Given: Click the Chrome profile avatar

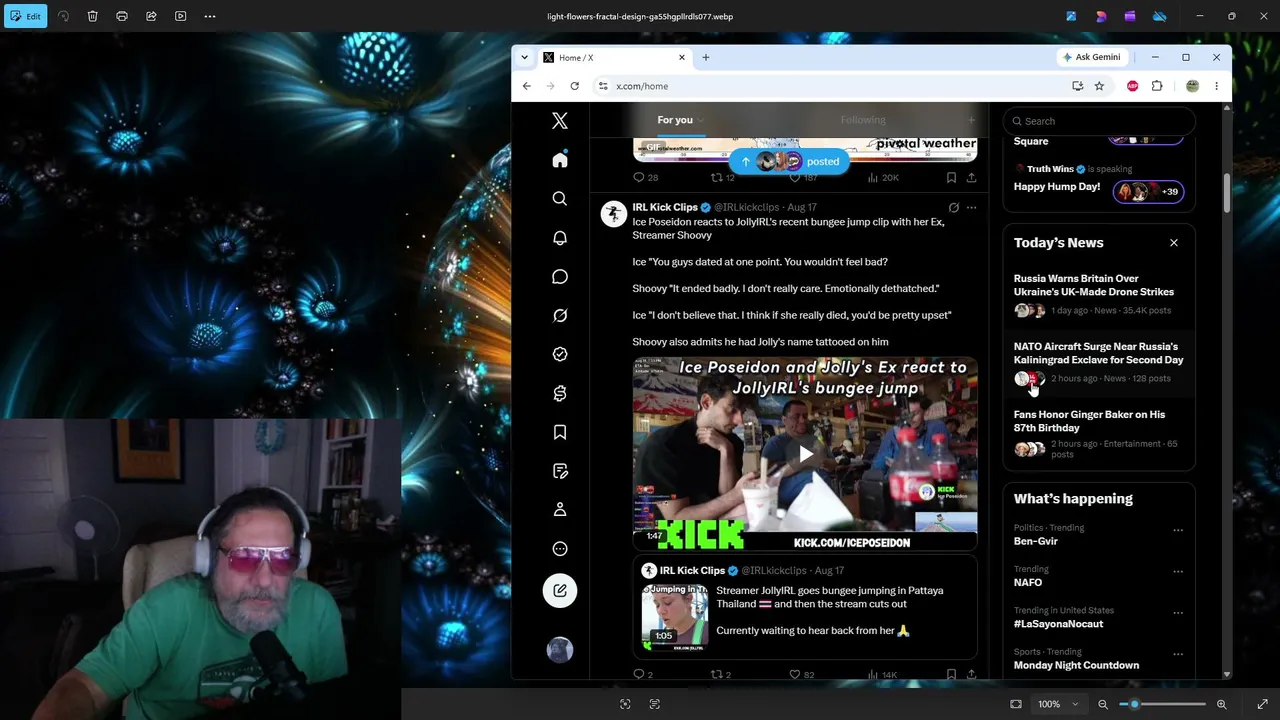Looking at the screenshot, I should (x=1192, y=86).
